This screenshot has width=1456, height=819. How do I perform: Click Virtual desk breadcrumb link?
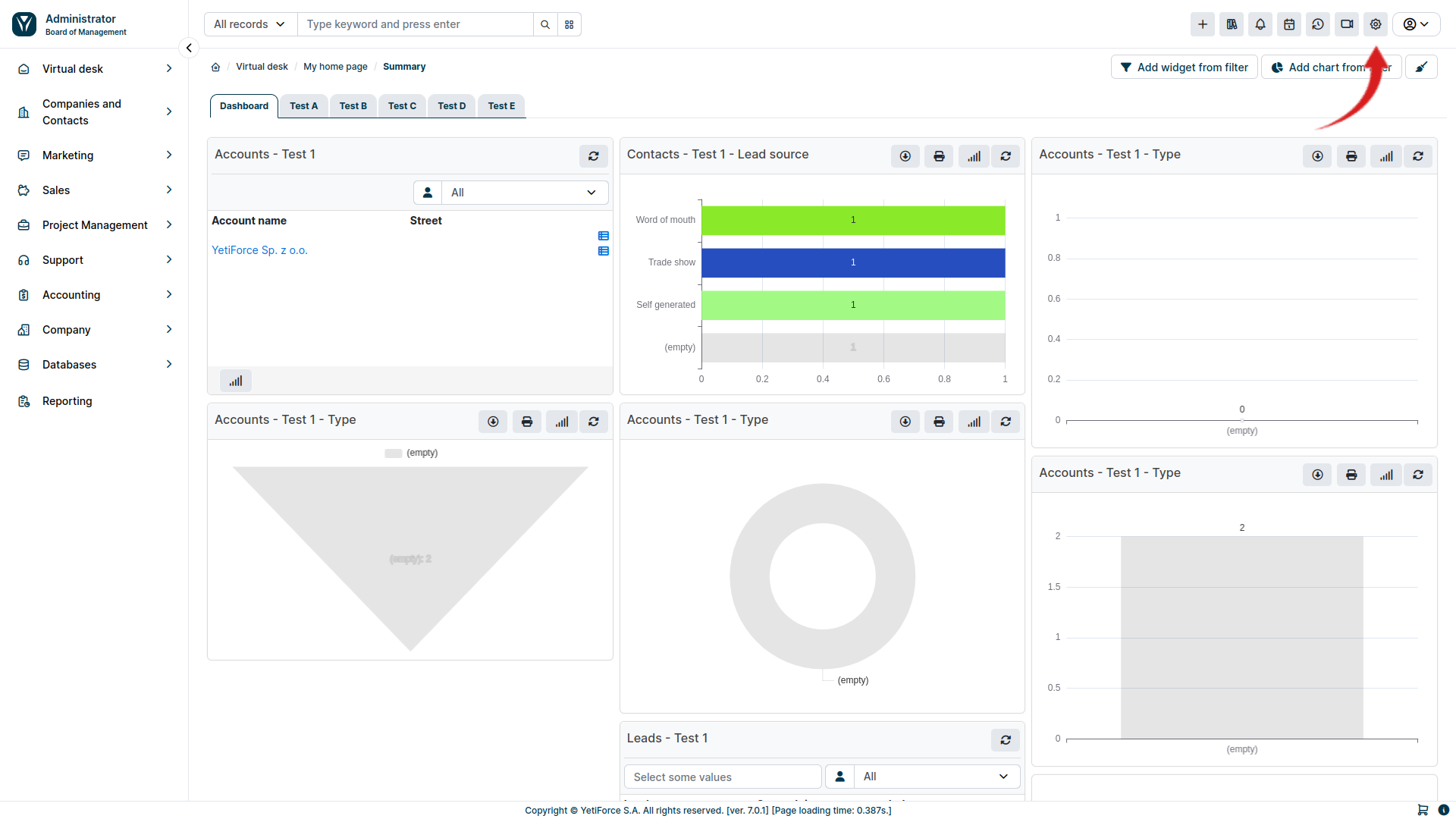point(262,67)
